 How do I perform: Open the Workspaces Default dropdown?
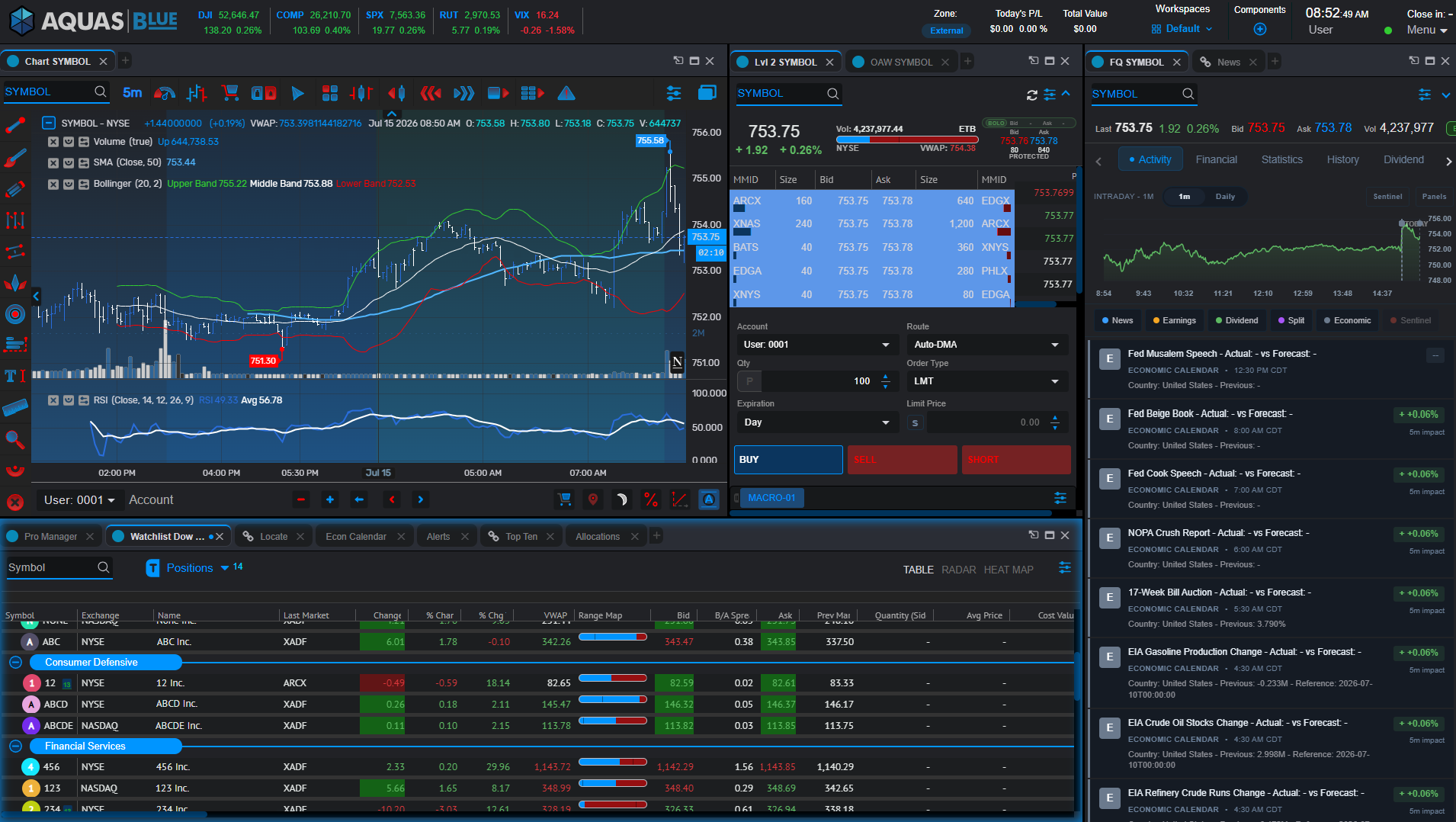coord(1182,29)
